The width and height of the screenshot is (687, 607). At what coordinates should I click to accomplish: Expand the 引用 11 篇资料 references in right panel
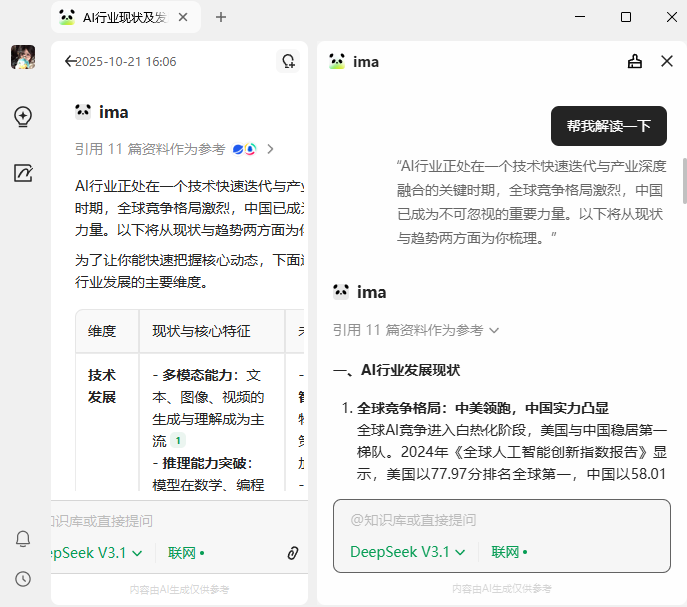click(416, 330)
